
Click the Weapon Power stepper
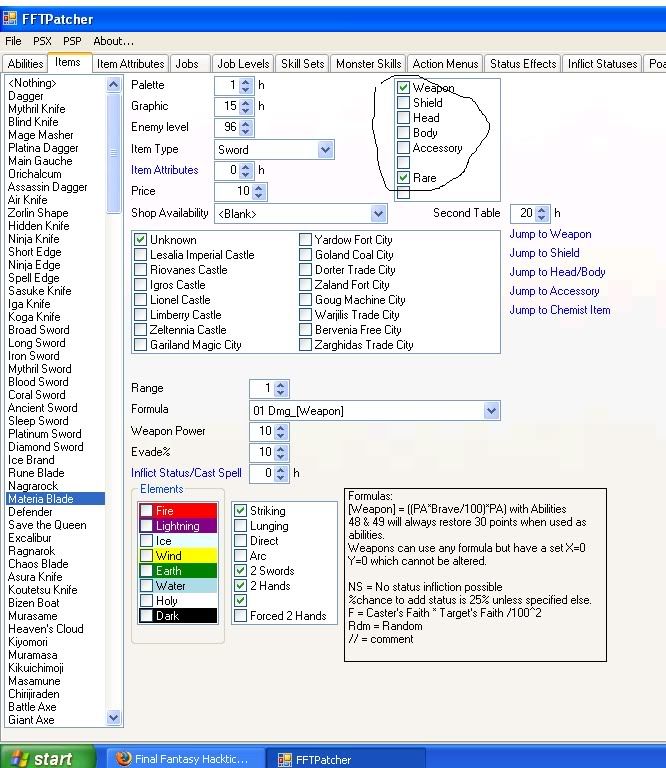pyautogui.click(x=281, y=432)
